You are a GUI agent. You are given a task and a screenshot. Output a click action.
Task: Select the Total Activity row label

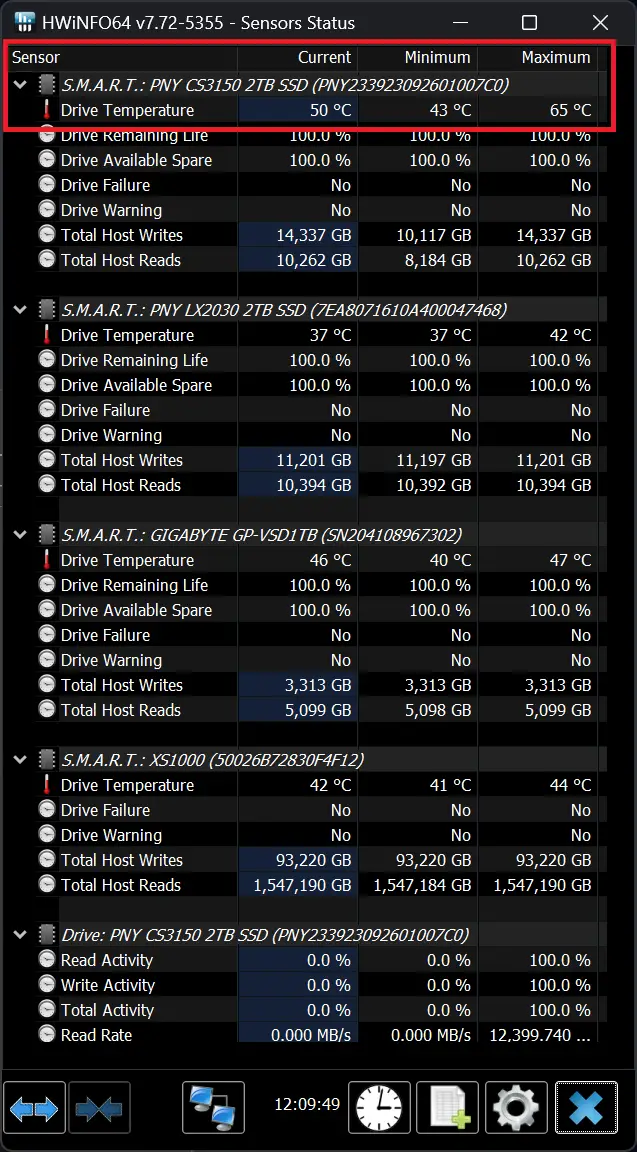107,1009
